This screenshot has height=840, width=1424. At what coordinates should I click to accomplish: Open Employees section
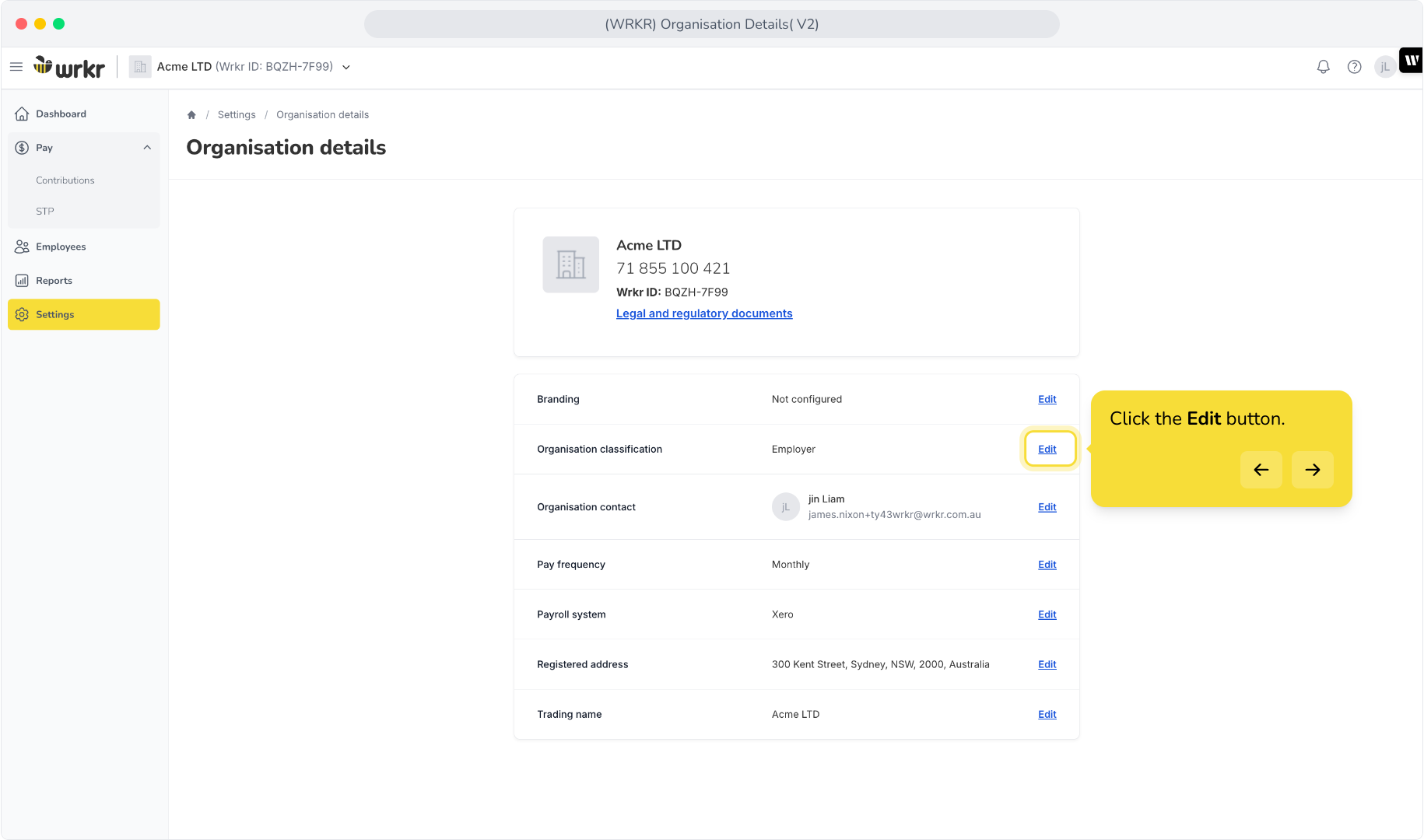[x=61, y=247]
